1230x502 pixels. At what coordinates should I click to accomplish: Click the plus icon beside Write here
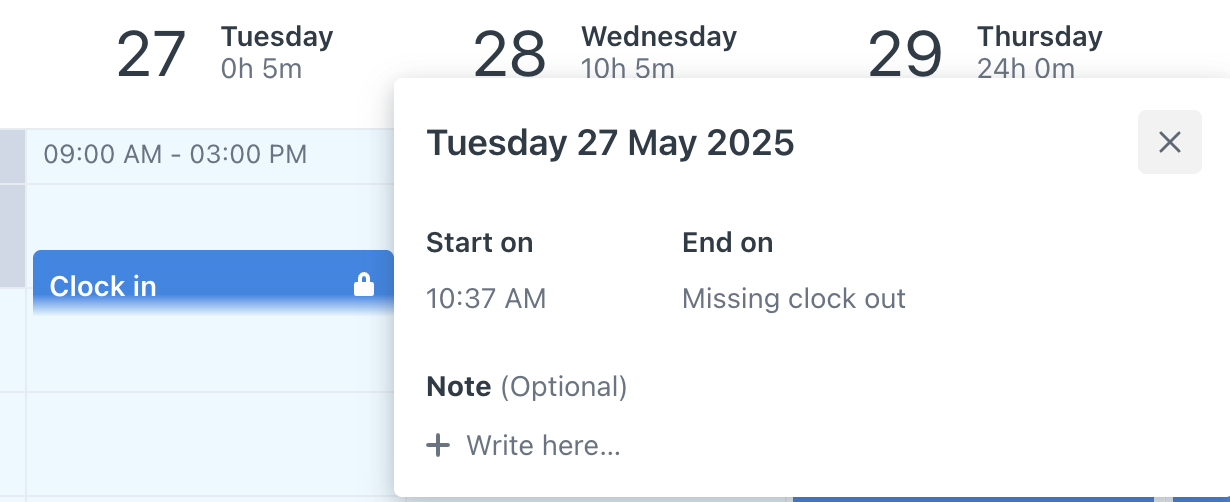click(x=438, y=445)
